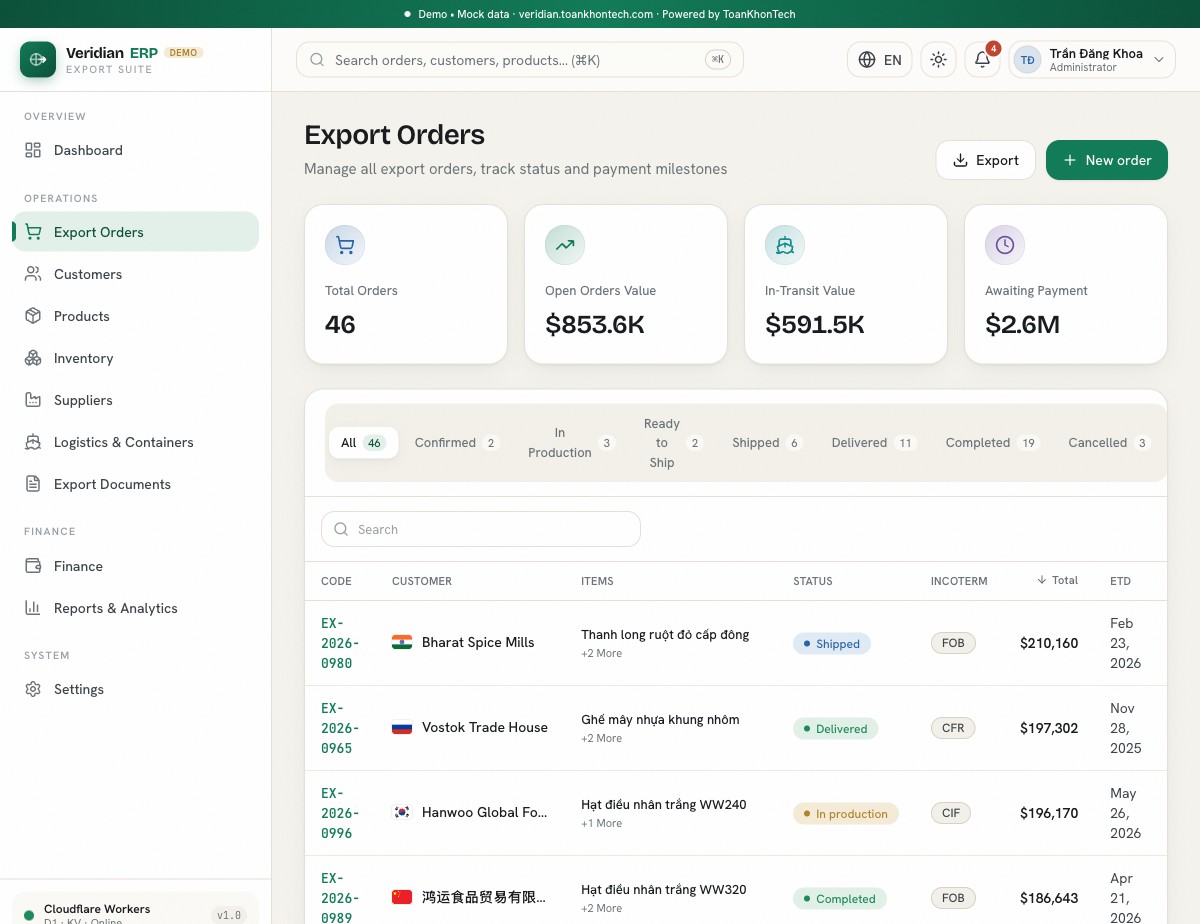This screenshot has width=1200, height=924.
Task: Click the CUSTOMER column header
Action: [x=422, y=581]
